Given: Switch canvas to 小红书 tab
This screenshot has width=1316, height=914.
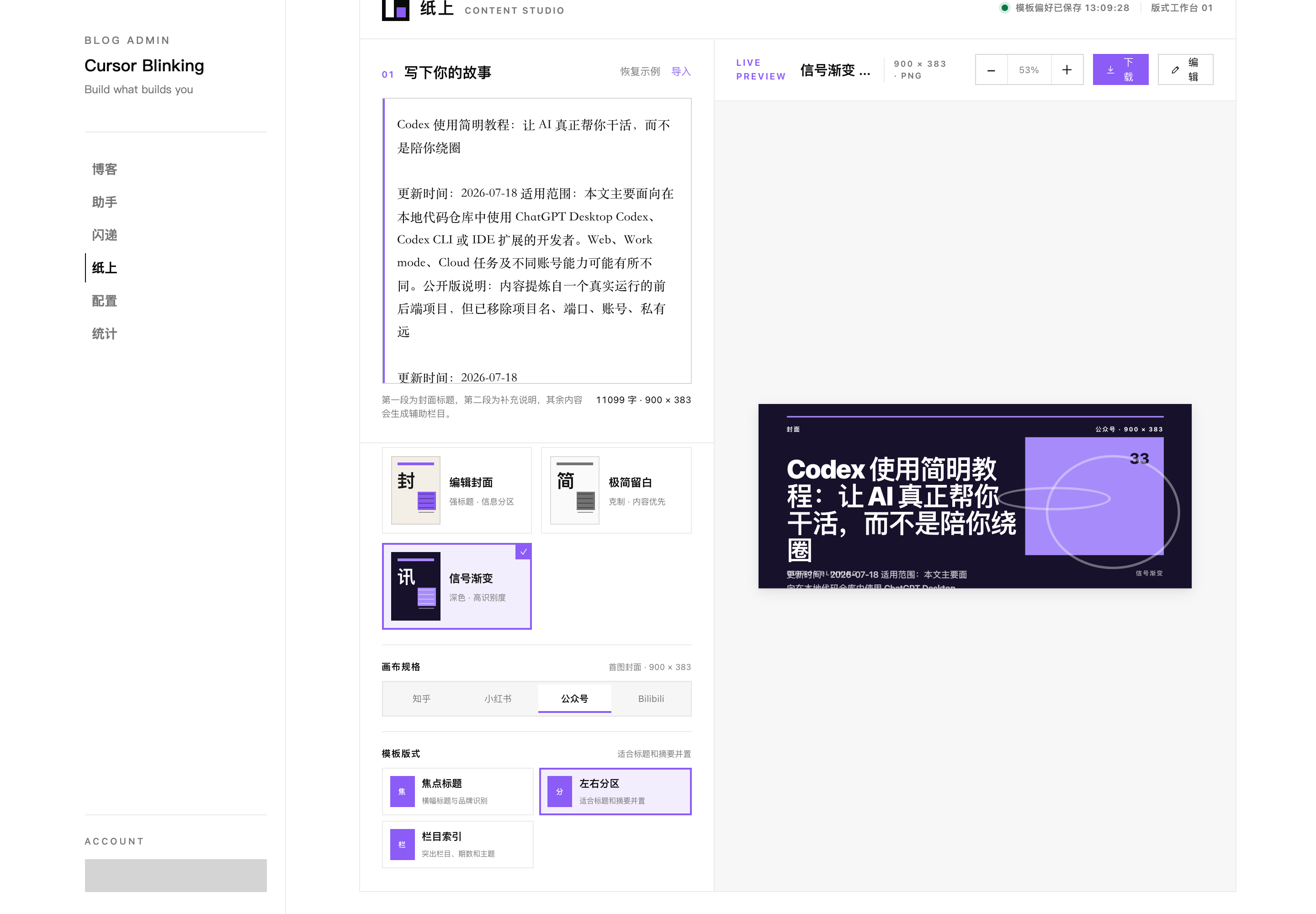Looking at the screenshot, I should (498, 699).
